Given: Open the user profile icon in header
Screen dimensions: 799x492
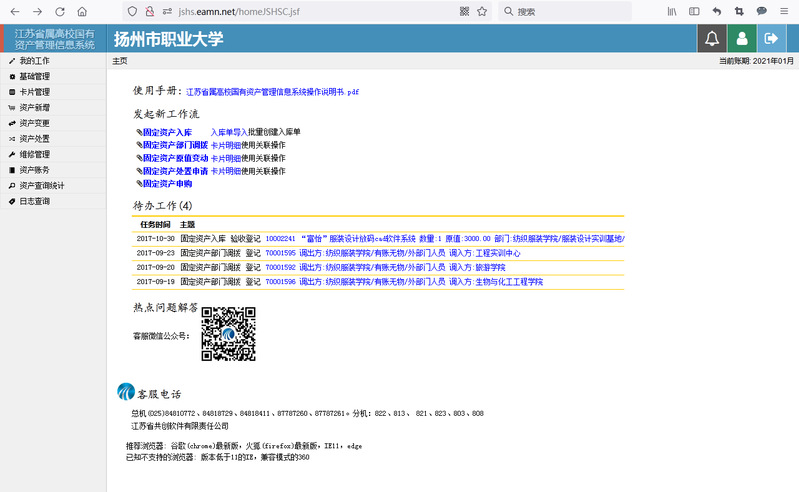Looking at the screenshot, I should [741, 39].
